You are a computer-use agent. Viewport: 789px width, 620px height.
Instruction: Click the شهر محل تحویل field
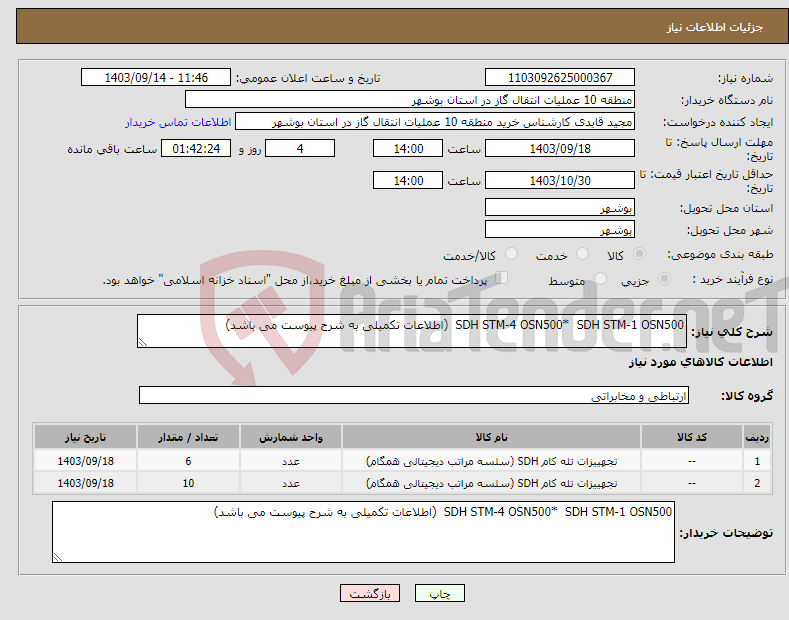[x=560, y=229]
